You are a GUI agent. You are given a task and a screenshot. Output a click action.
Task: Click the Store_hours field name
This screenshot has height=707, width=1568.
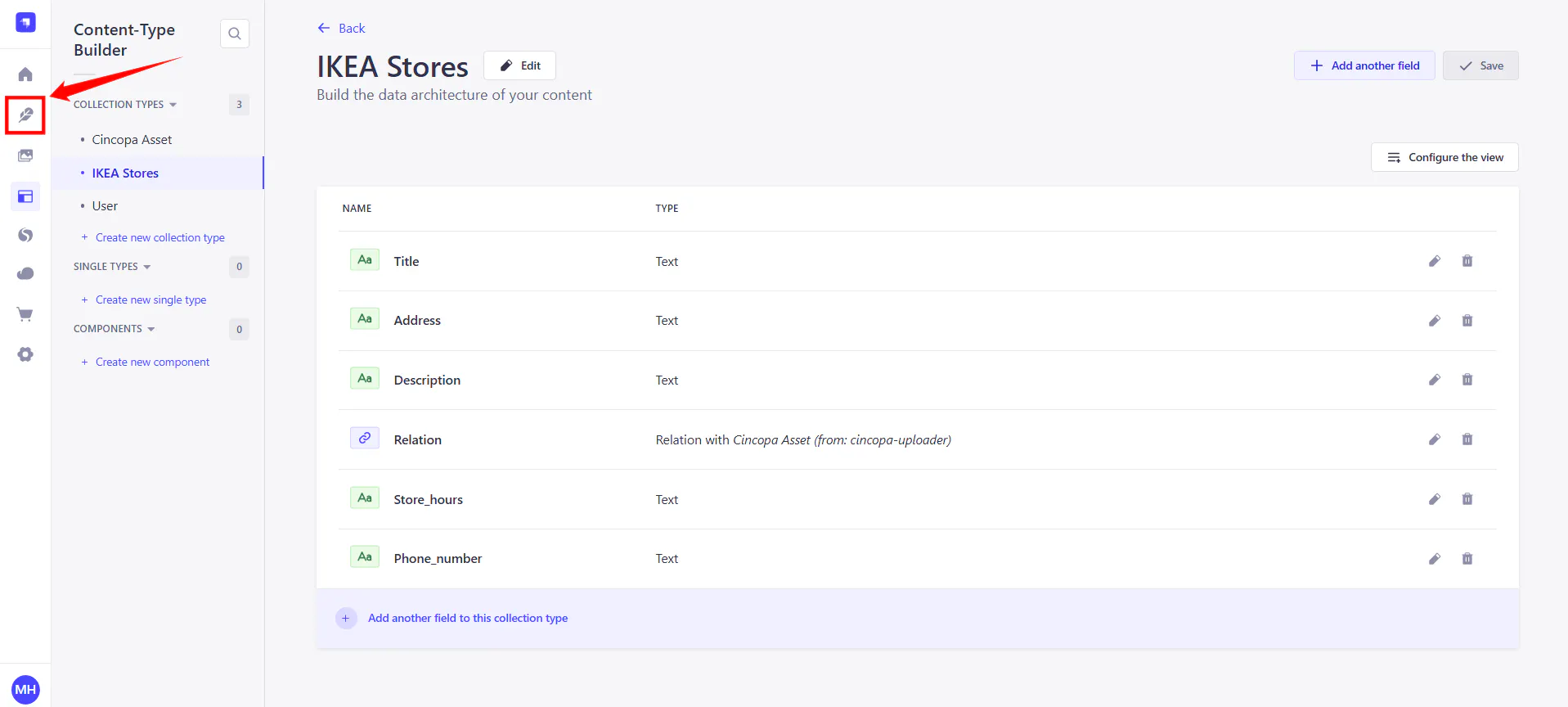point(428,499)
